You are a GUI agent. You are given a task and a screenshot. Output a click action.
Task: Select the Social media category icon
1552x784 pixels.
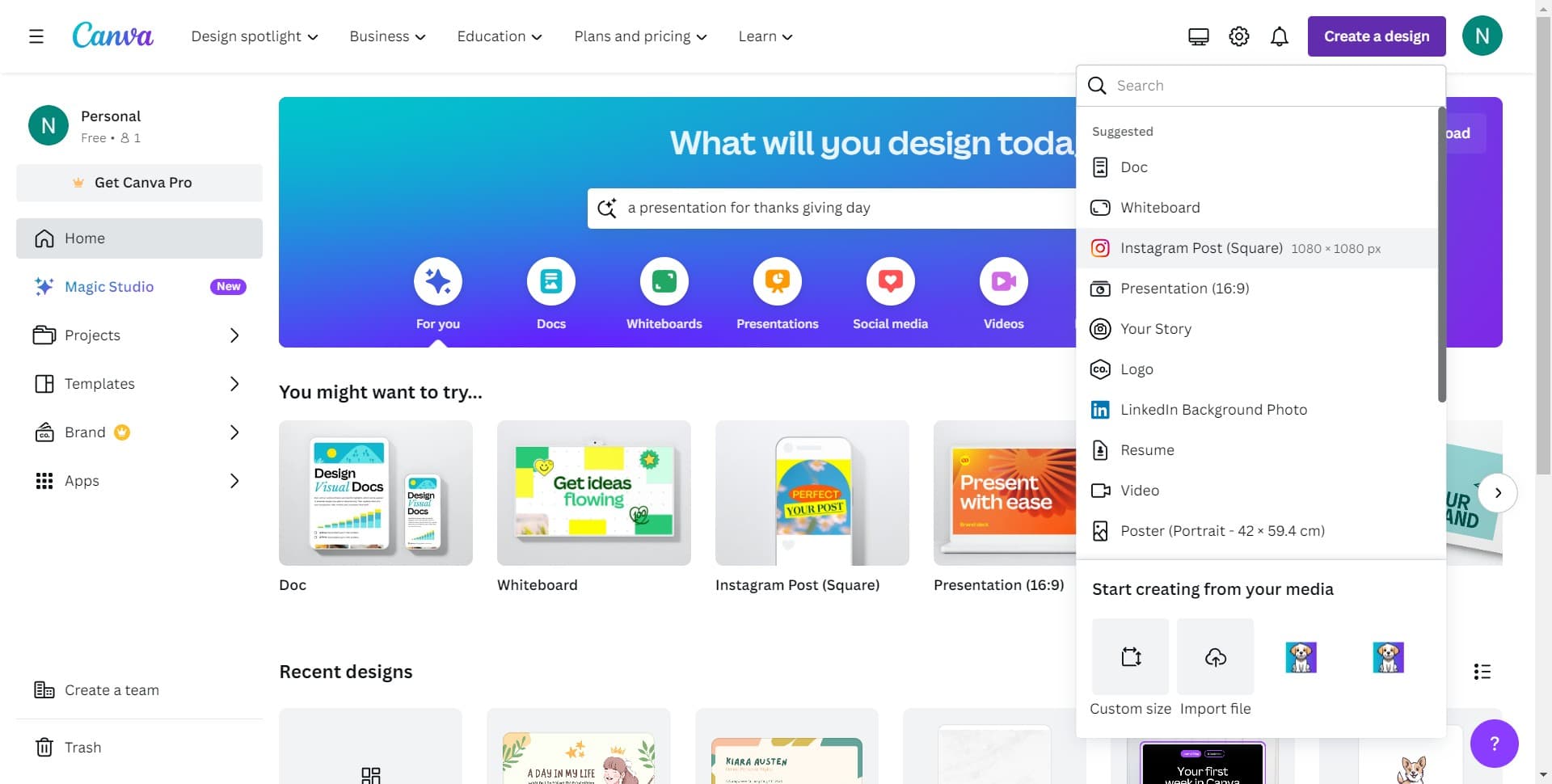point(890,281)
